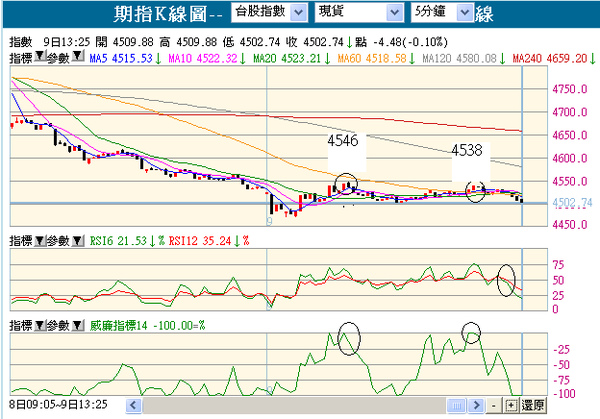
Task: Click the 開 4509.88 opening value
Action: (124, 42)
